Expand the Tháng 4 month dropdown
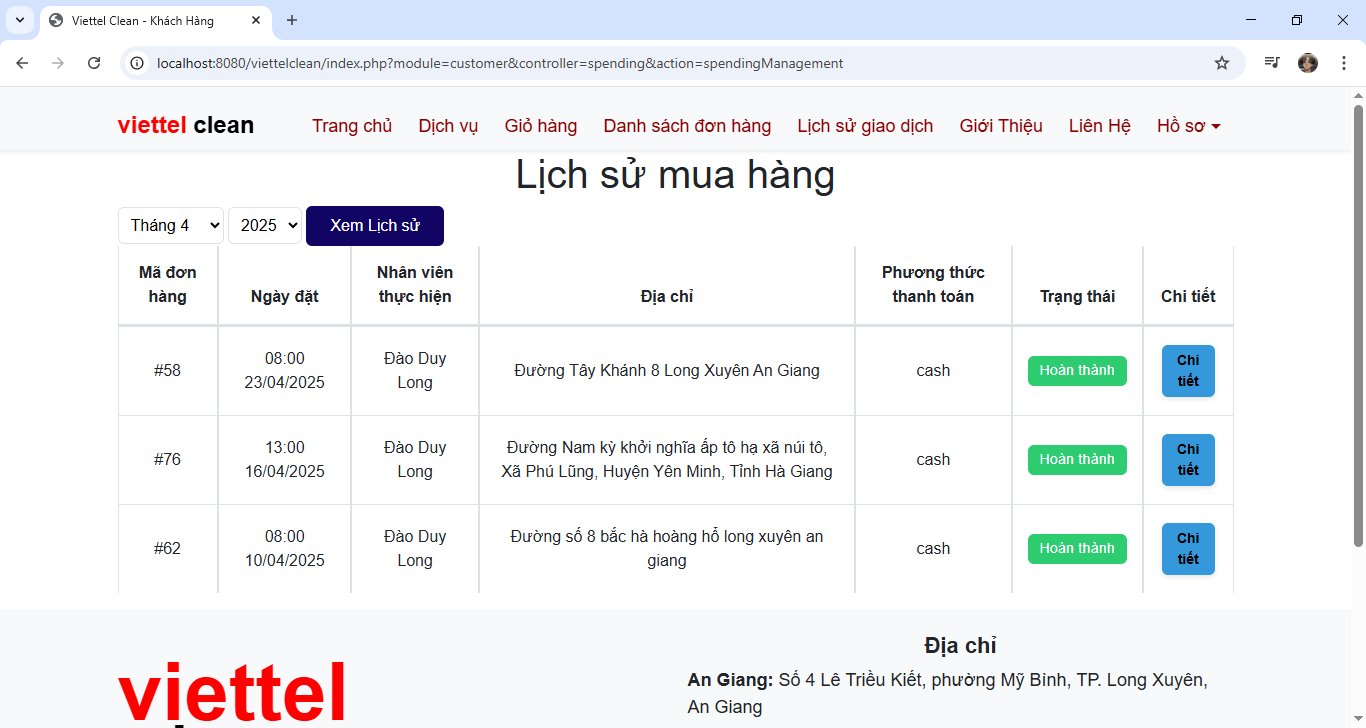 click(x=171, y=225)
